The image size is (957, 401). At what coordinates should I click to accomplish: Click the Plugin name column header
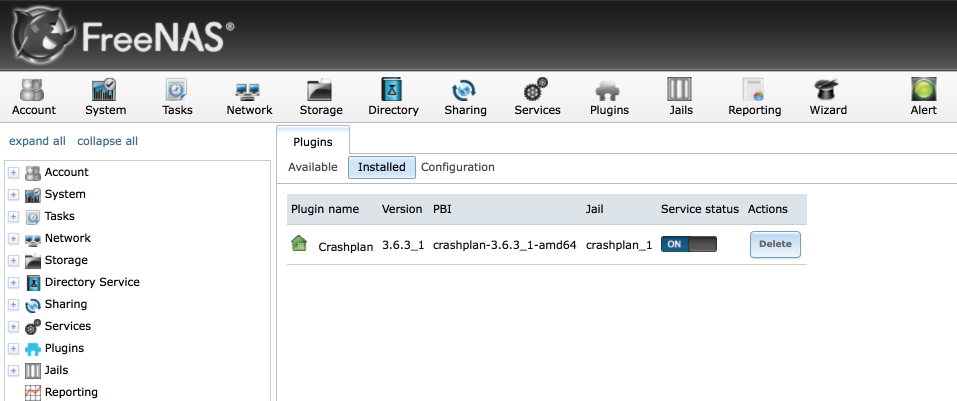pyautogui.click(x=325, y=209)
